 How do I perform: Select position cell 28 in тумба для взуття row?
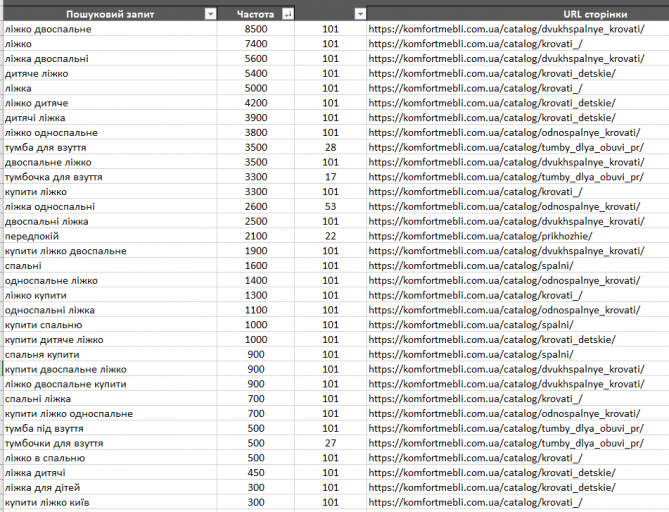pos(330,147)
